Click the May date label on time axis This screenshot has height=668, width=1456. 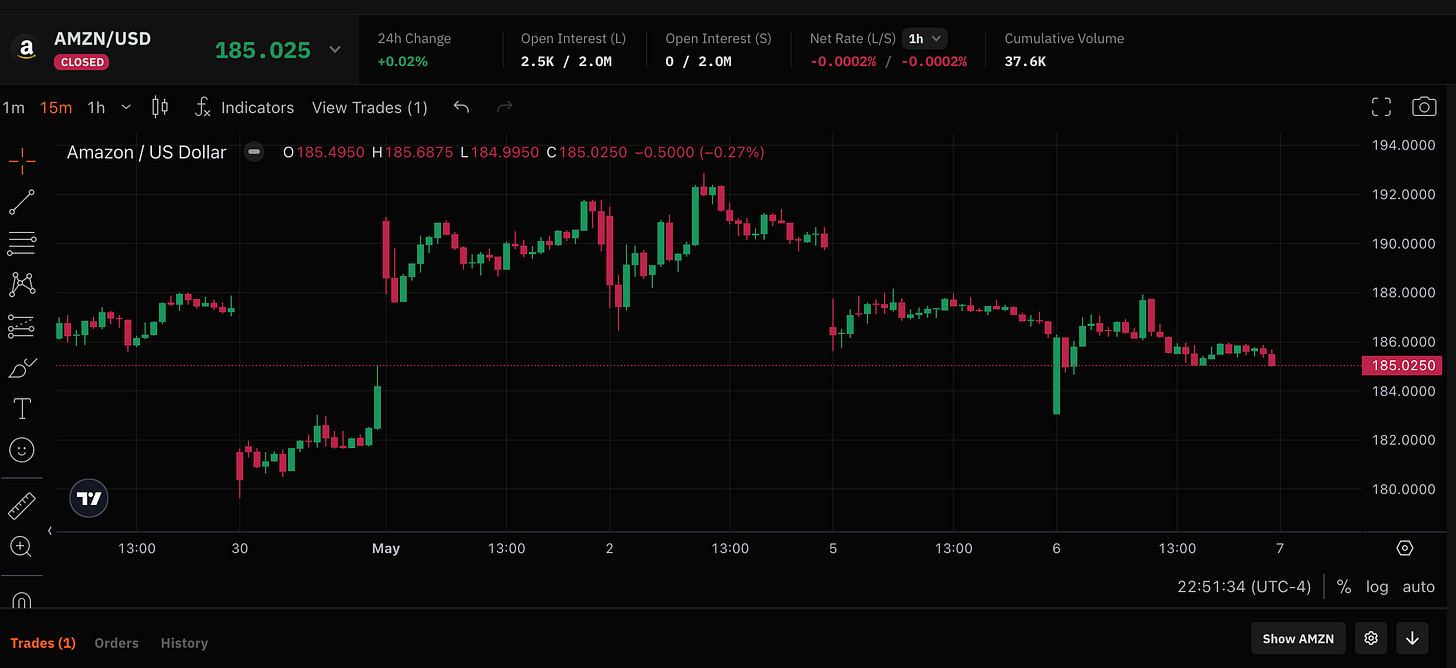click(386, 548)
